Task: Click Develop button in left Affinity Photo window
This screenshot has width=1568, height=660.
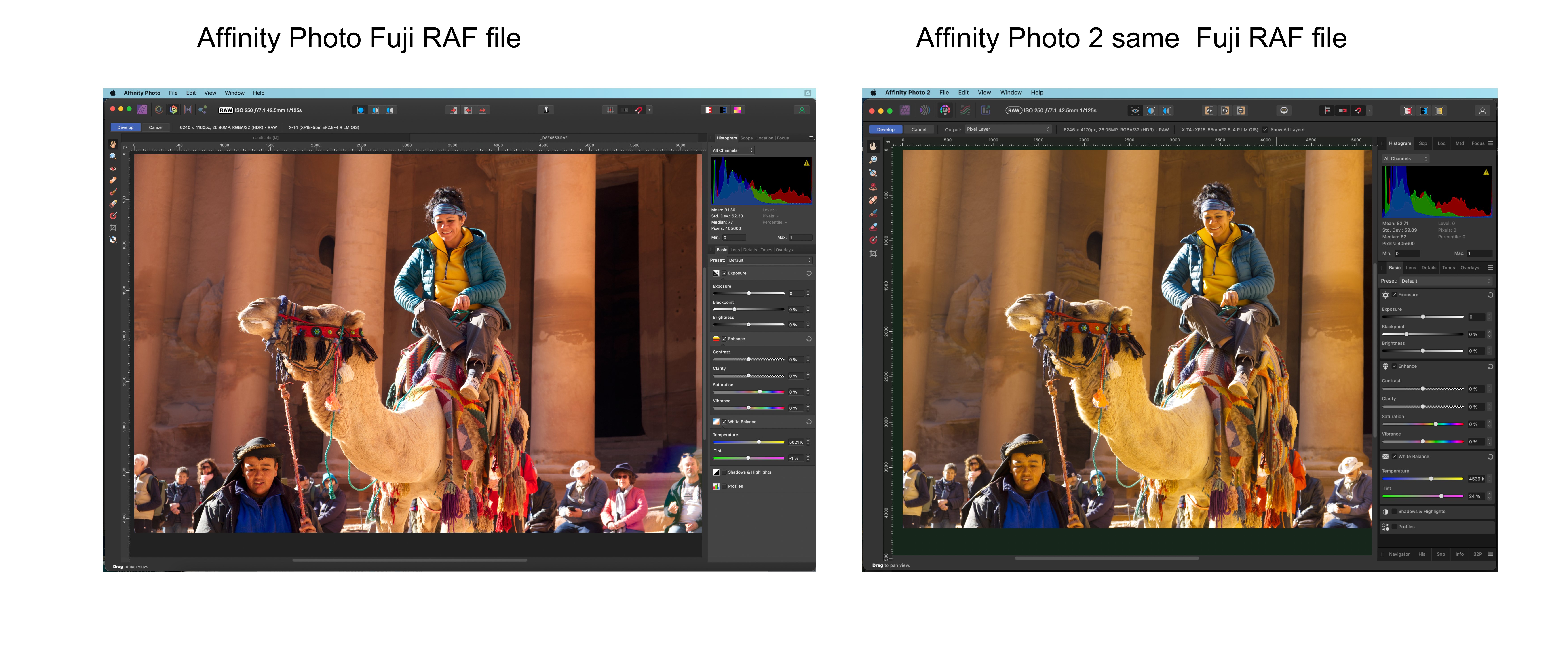Action: [125, 127]
